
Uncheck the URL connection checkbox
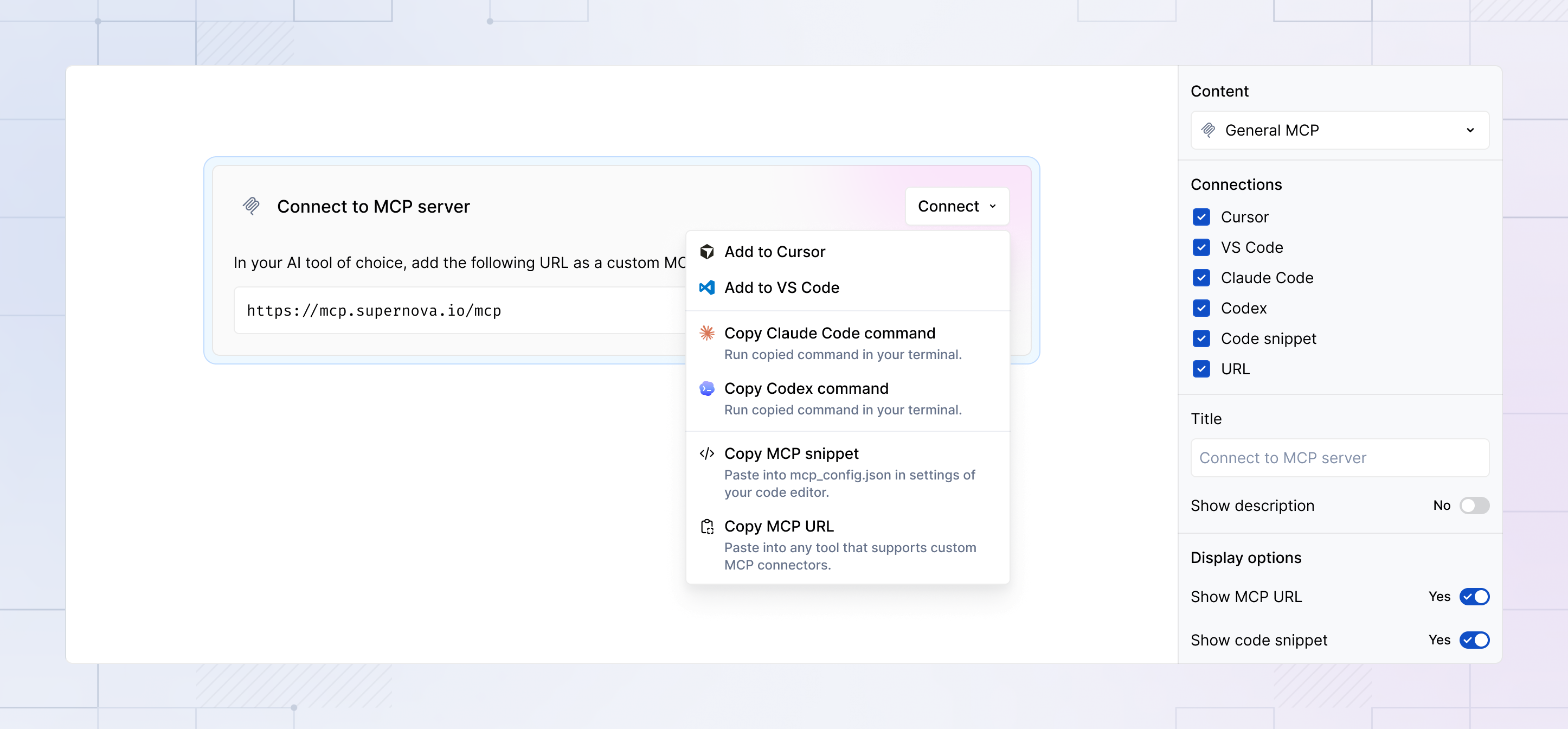[1201, 369]
